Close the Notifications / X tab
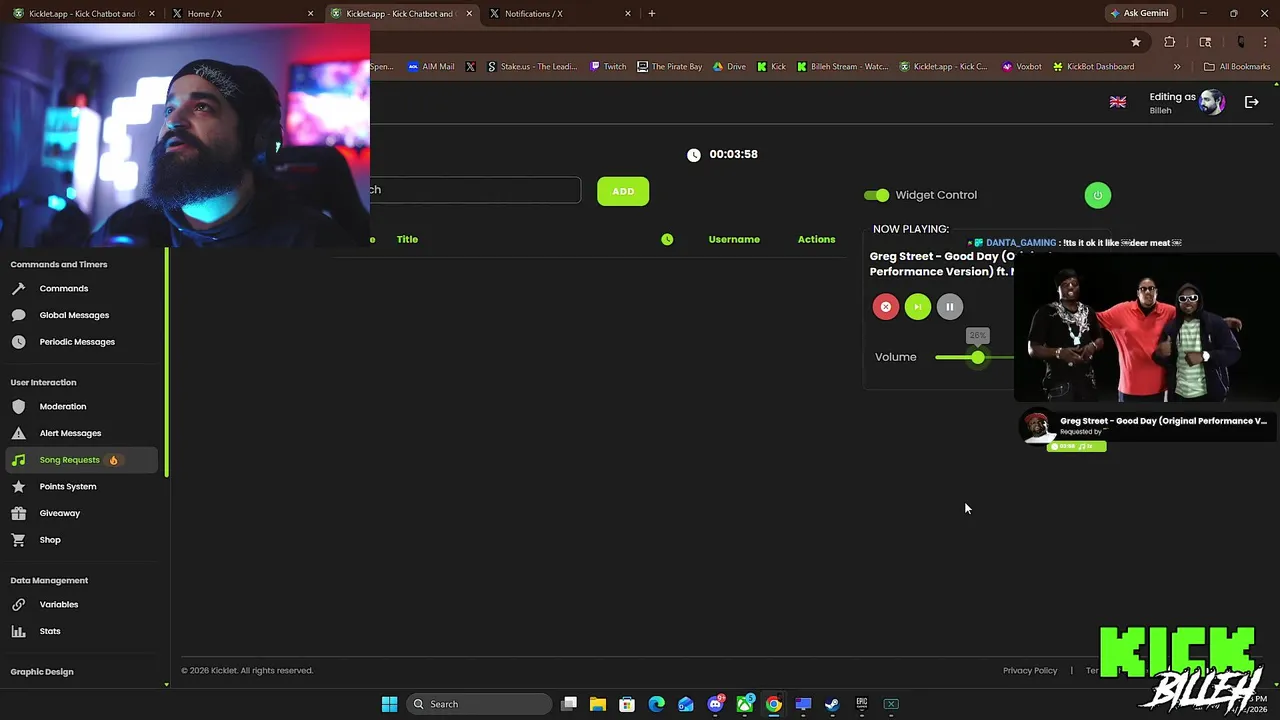The image size is (1280, 720). coord(628,14)
